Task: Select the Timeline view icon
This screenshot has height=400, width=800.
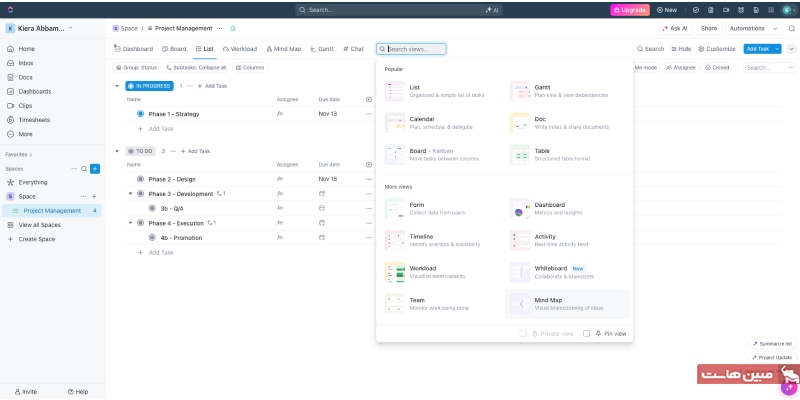Action: click(395, 242)
